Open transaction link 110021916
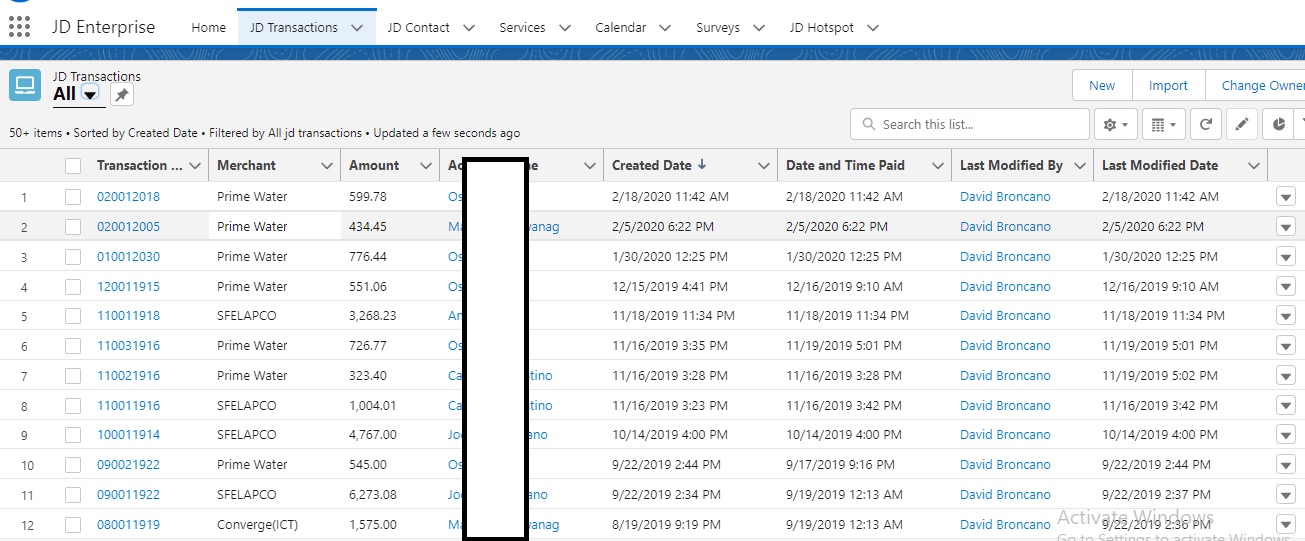 (x=128, y=376)
